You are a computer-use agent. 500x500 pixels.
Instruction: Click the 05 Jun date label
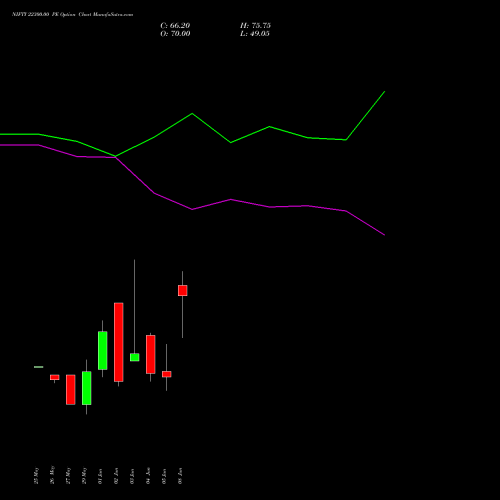point(164,476)
